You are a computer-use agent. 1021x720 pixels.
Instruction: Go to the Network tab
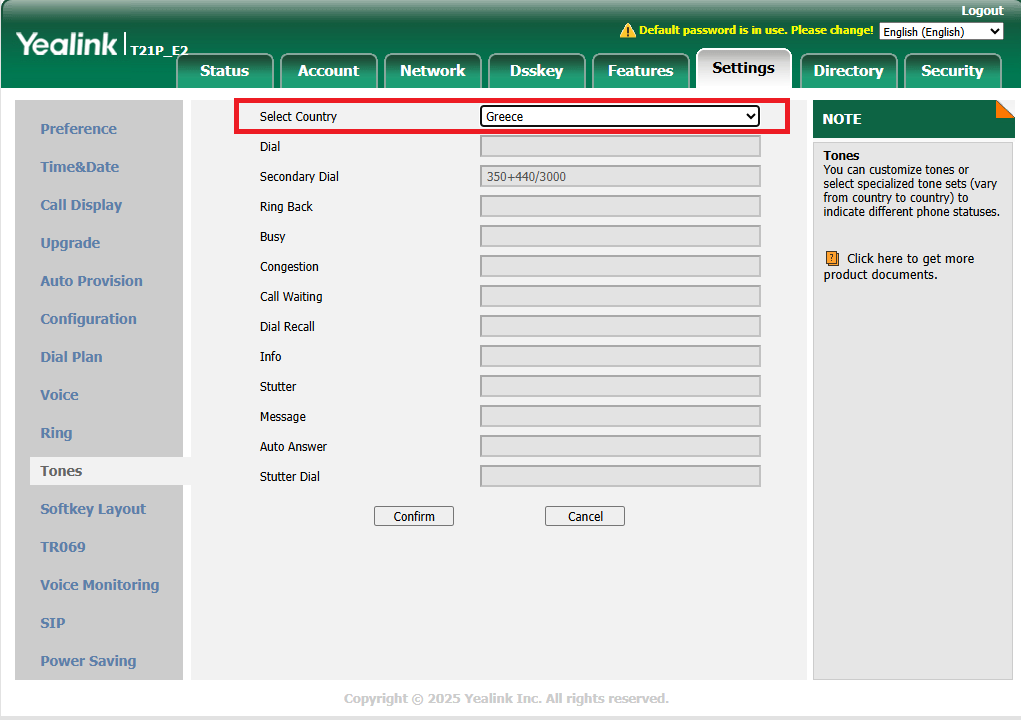pyautogui.click(x=432, y=71)
